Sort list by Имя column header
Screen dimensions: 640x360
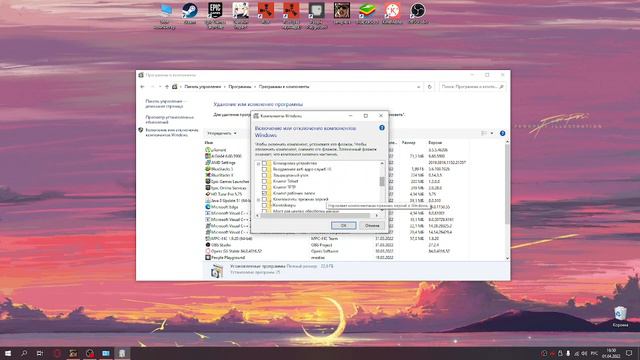(209, 142)
